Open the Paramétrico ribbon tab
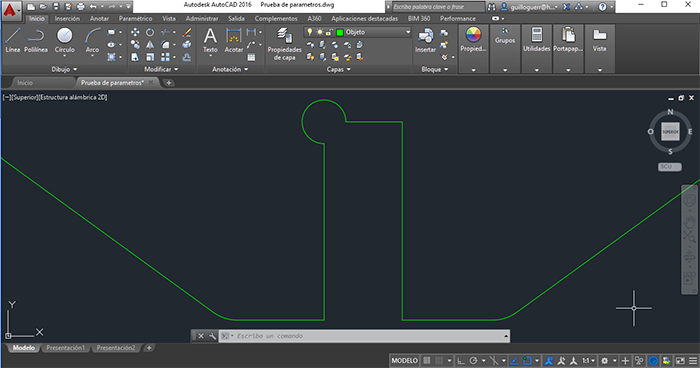The width and height of the screenshot is (700, 368). [x=135, y=19]
